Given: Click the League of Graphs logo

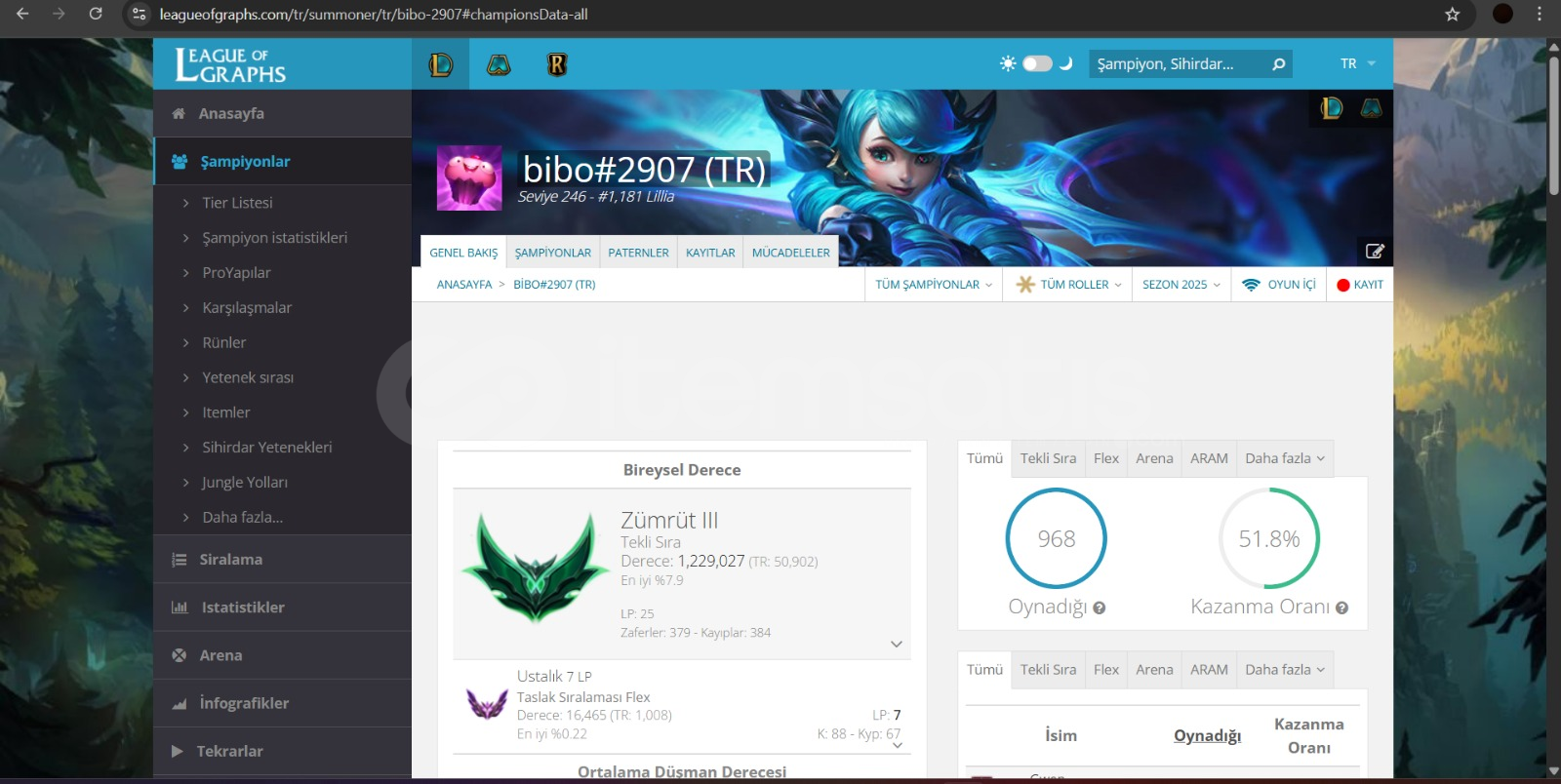Looking at the screenshot, I should pos(230,64).
